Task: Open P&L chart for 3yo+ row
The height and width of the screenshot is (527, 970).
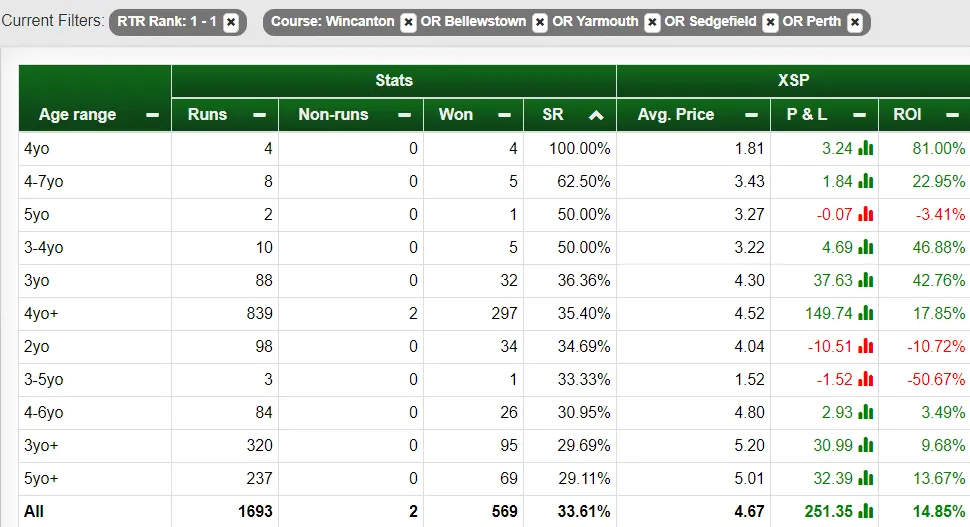Action: (x=865, y=445)
